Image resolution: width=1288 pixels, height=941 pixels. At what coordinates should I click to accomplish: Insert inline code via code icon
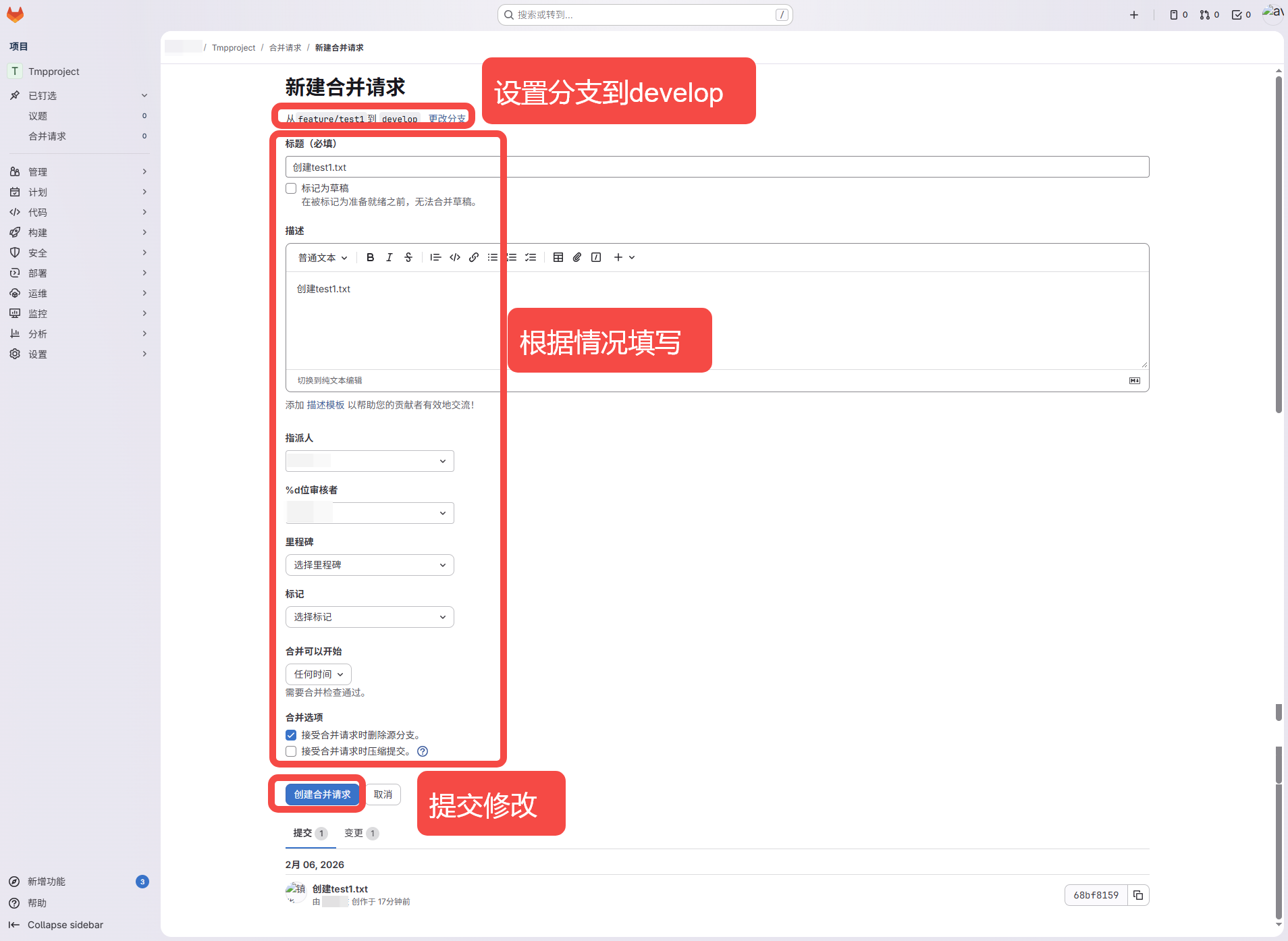click(455, 257)
